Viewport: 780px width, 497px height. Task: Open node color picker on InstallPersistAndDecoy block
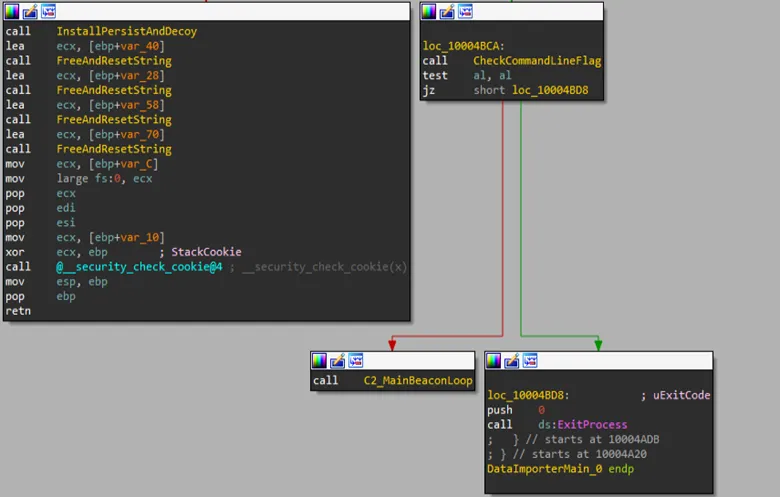point(12,11)
